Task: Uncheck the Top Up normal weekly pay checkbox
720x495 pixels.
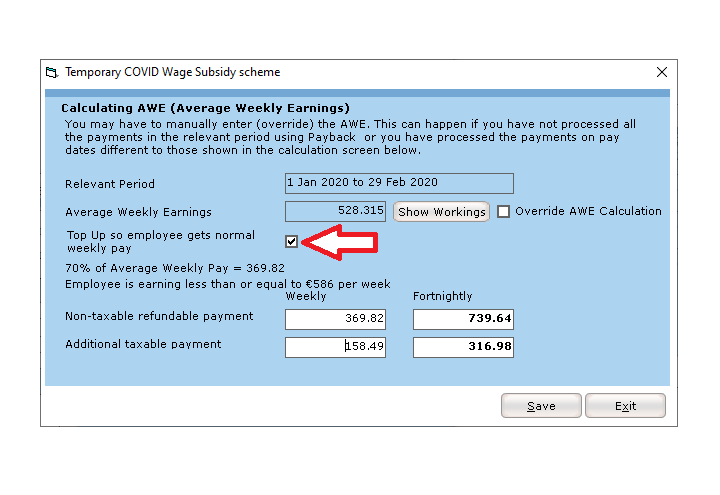Action: coord(291,241)
